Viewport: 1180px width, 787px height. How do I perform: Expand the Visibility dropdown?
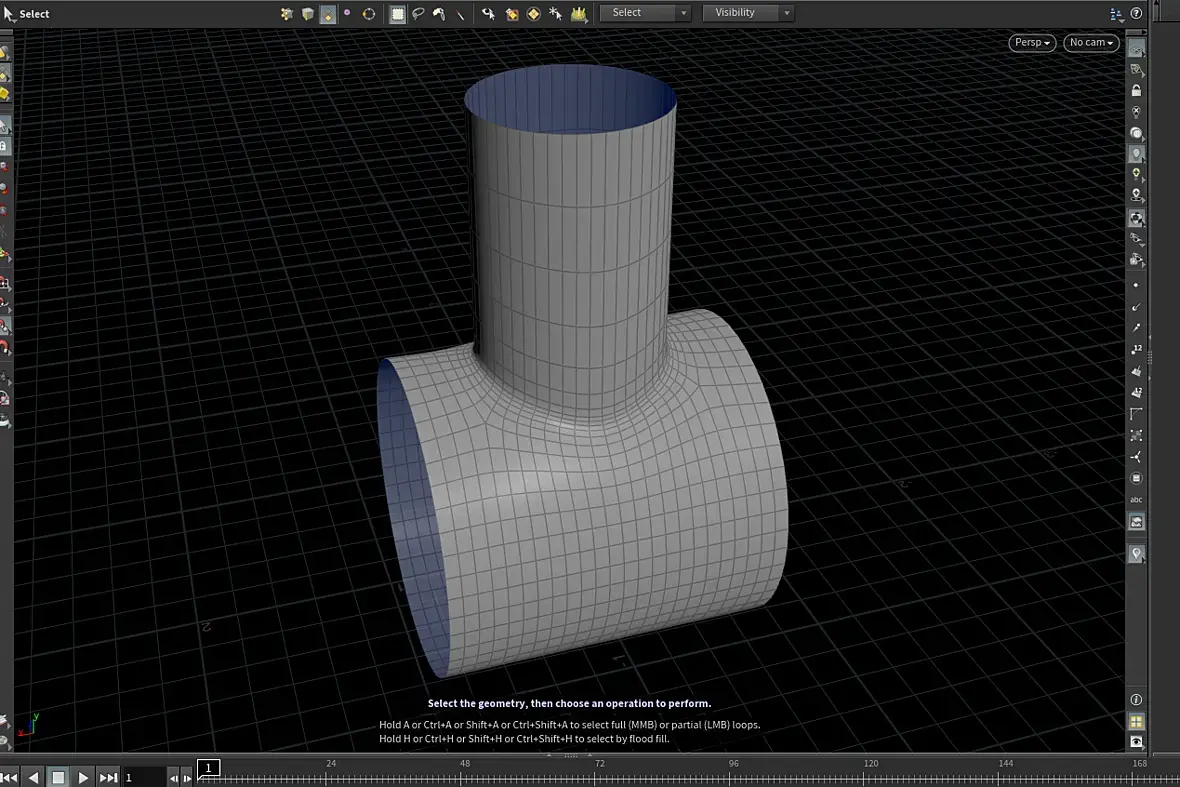click(x=747, y=13)
